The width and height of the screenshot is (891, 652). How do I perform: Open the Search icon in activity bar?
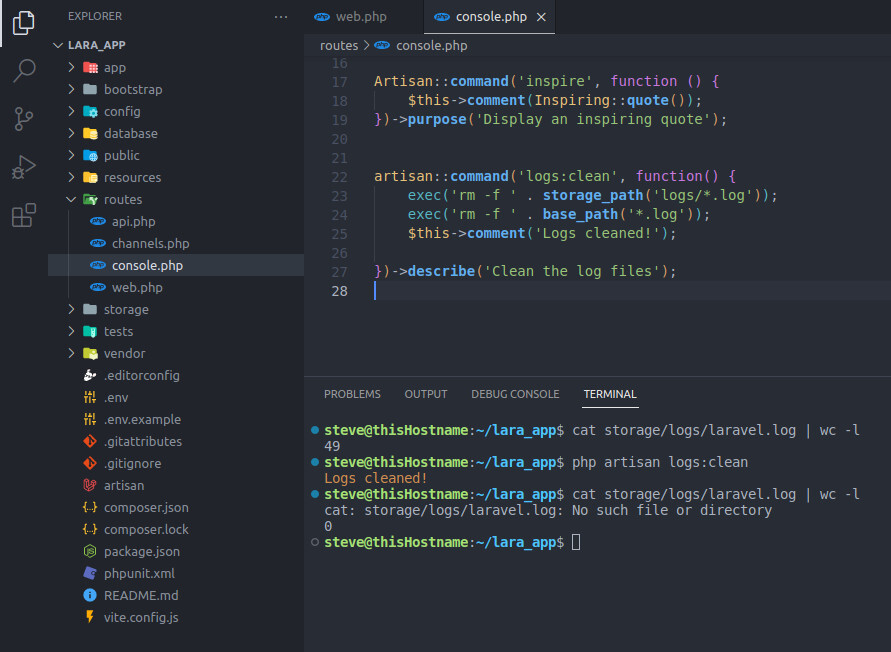click(23, 70)
